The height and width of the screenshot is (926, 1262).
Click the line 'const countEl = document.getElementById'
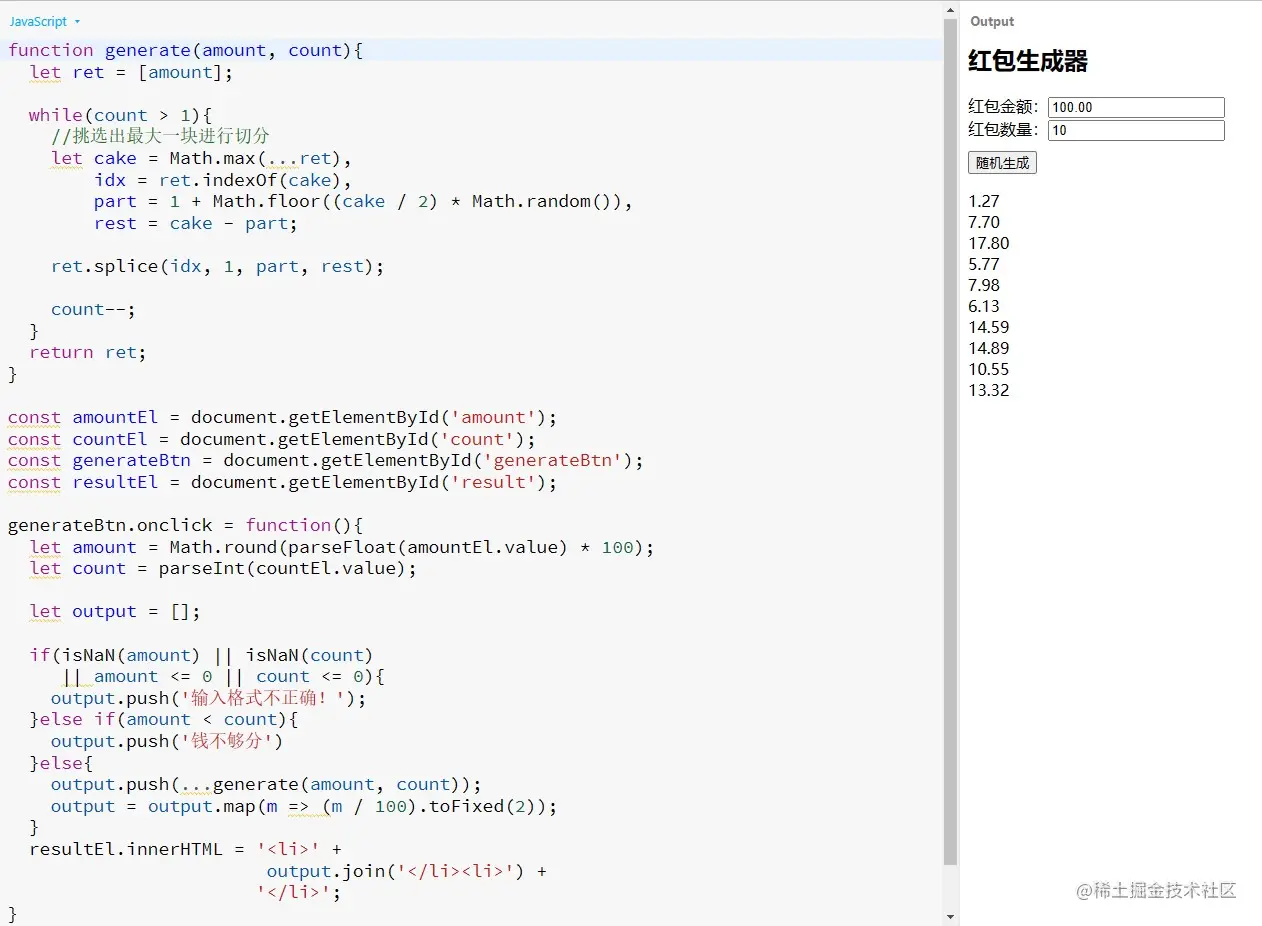pos(272,439)
